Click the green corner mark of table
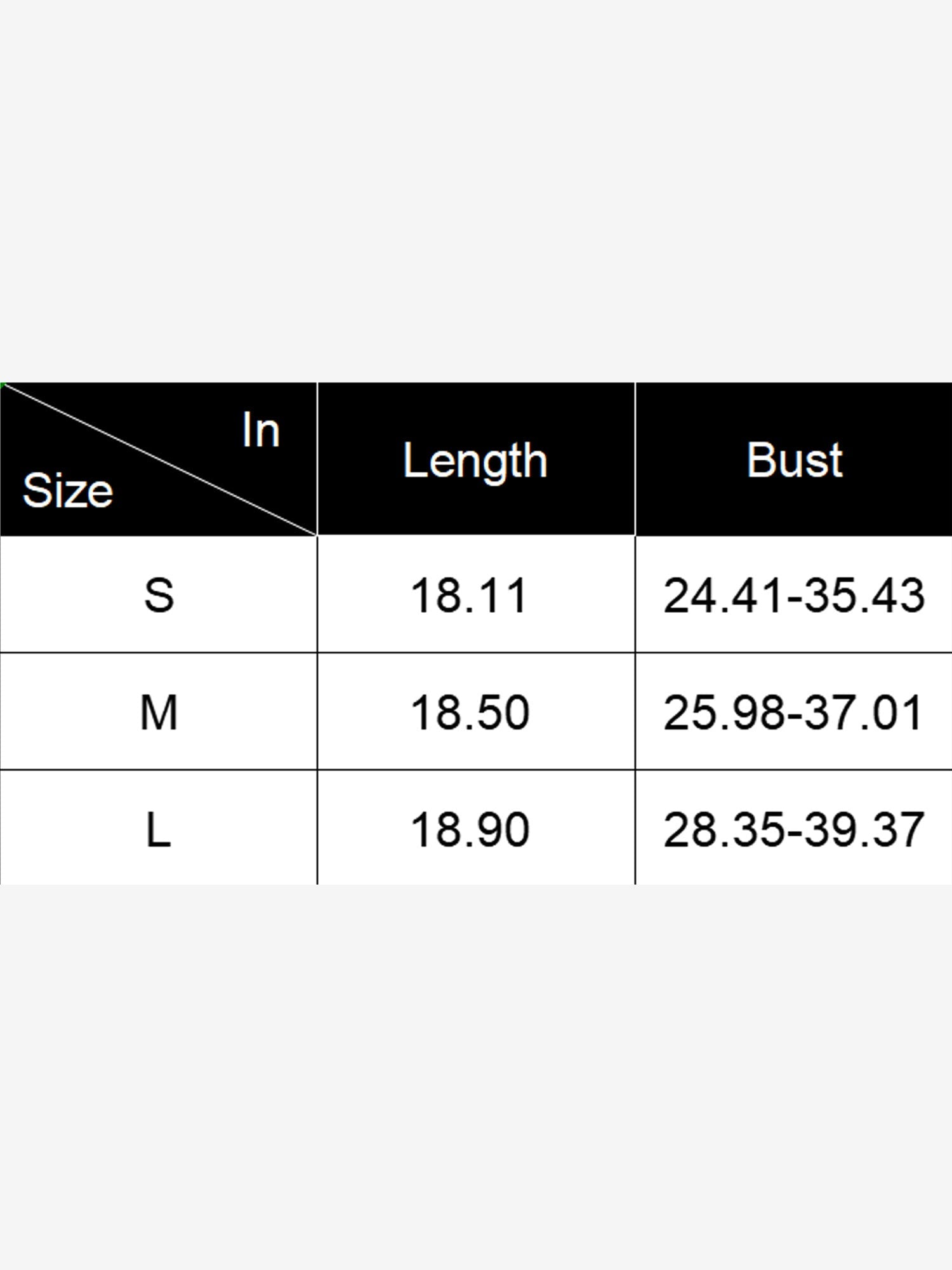Screen dimensions: 952x1270 click(3, 384)
